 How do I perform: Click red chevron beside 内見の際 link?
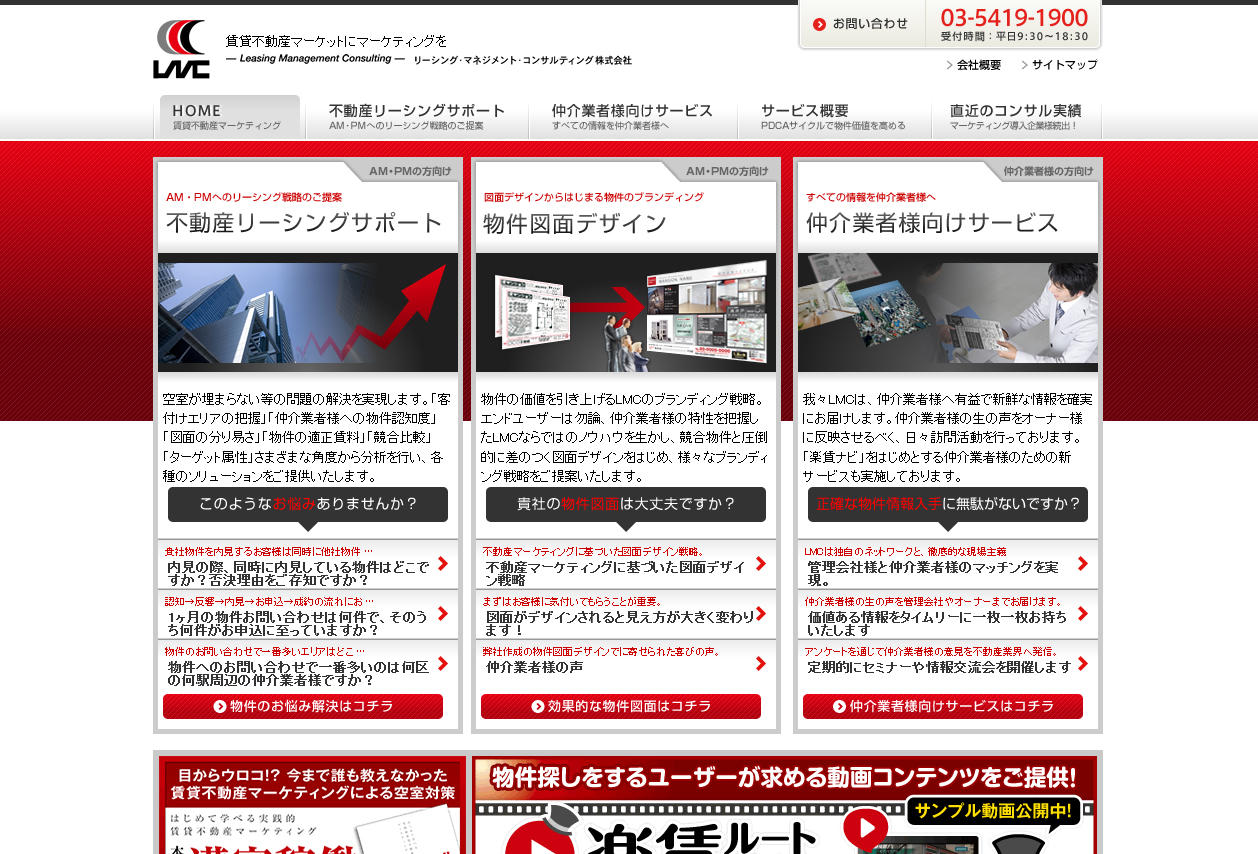click(443, 564)
